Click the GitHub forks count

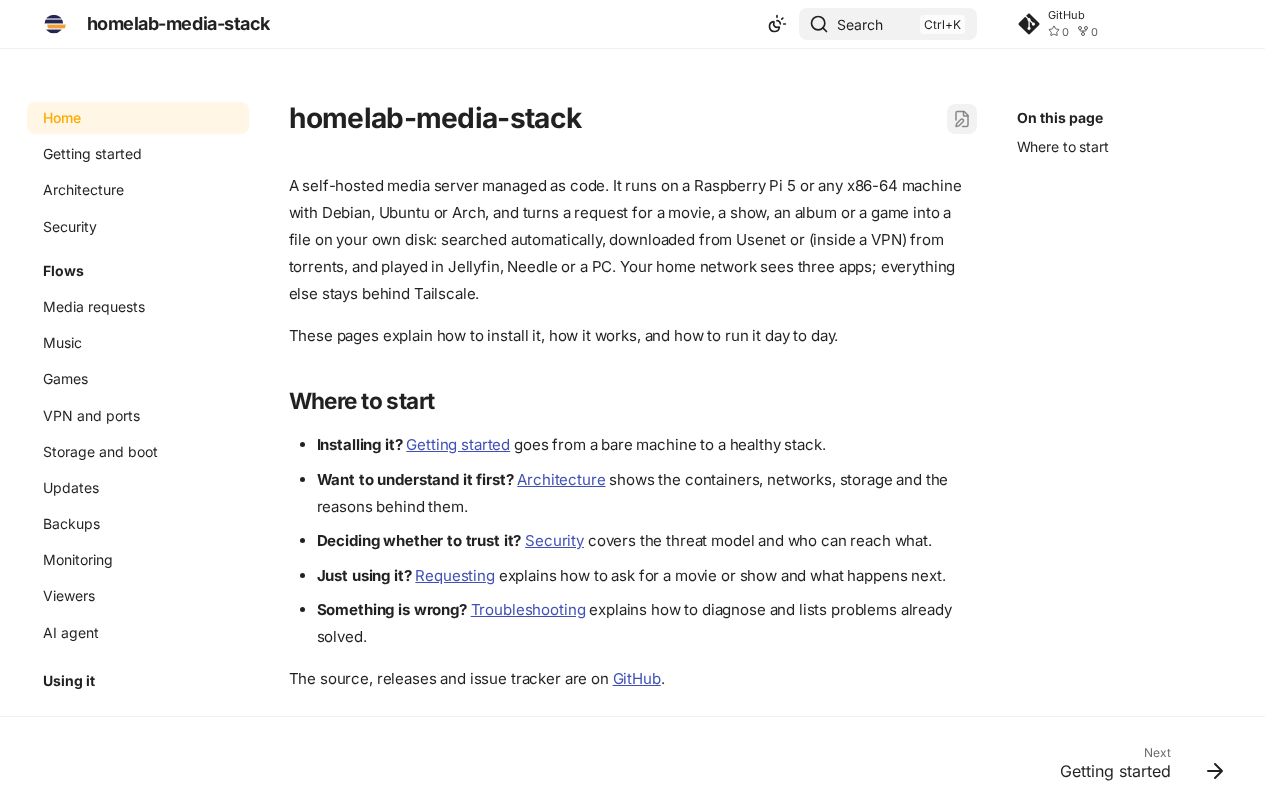point(1088,32)
